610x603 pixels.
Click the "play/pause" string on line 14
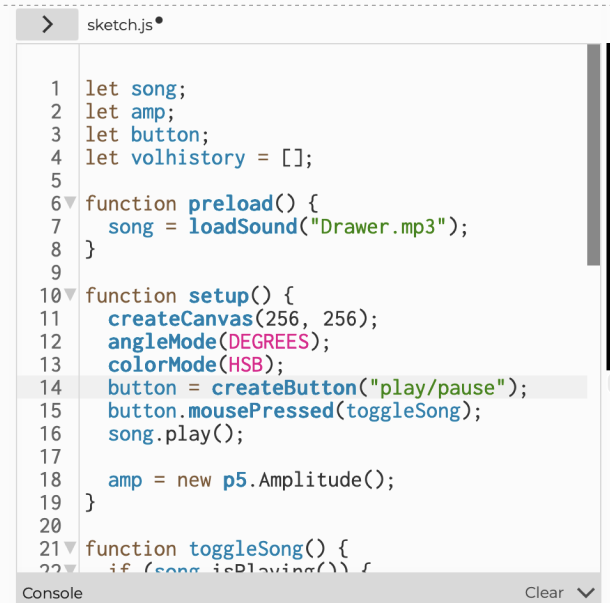441,388
